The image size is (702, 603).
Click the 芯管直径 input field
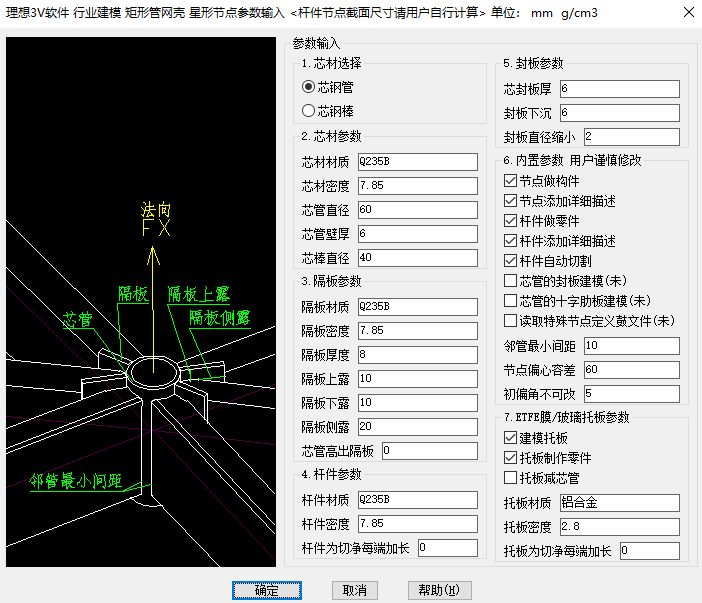click(x=418, y=210)
